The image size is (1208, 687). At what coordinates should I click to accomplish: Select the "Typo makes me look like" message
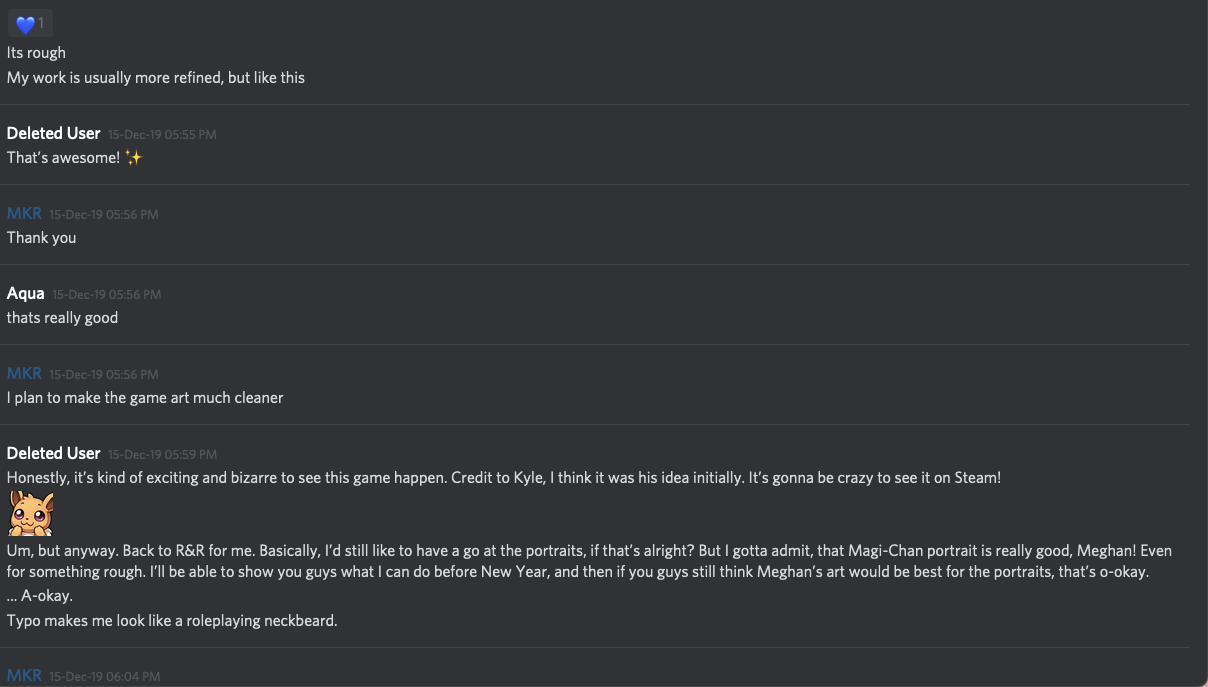(x=172, y=620)
